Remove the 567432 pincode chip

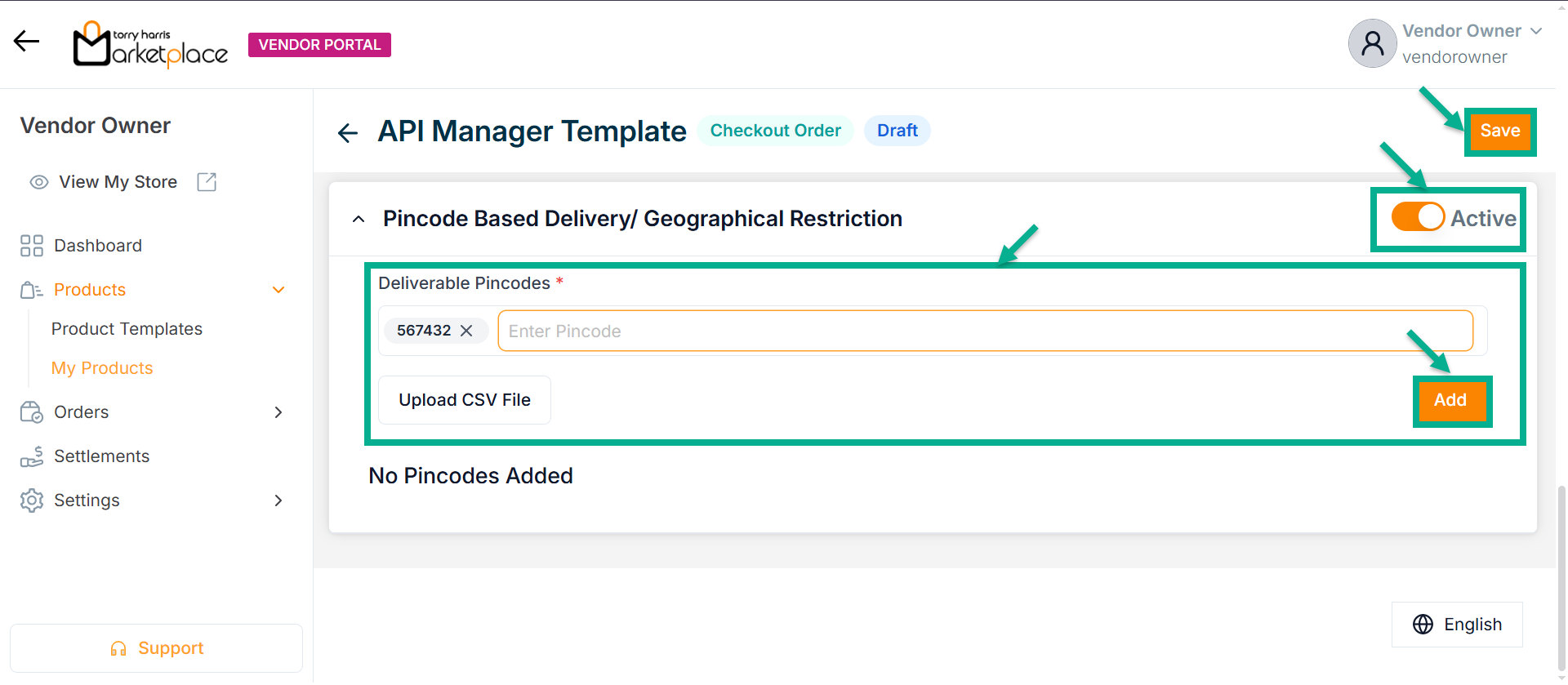point(466,331)
